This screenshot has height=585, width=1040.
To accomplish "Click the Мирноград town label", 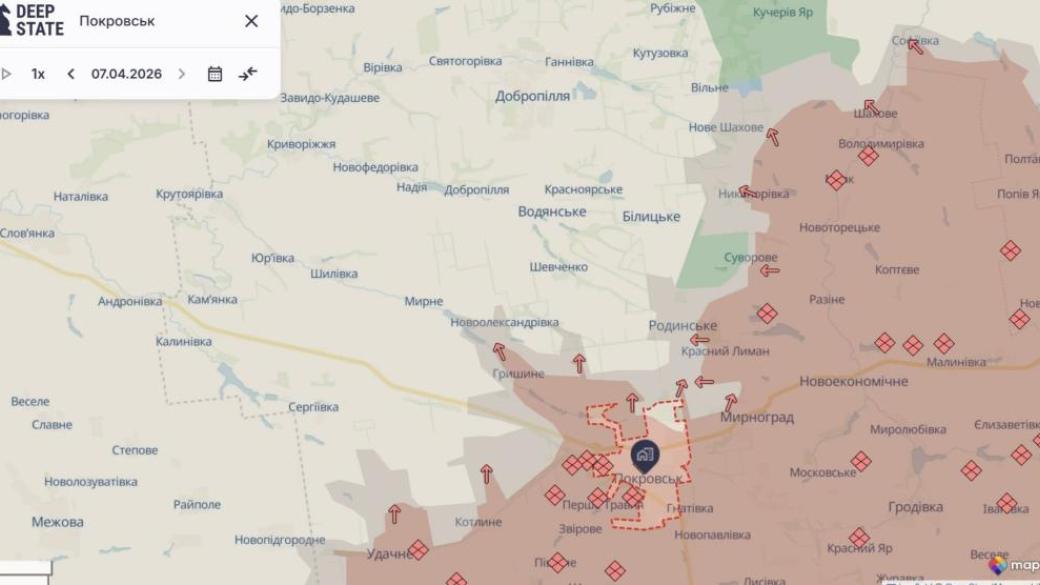I will click(757, 418).
